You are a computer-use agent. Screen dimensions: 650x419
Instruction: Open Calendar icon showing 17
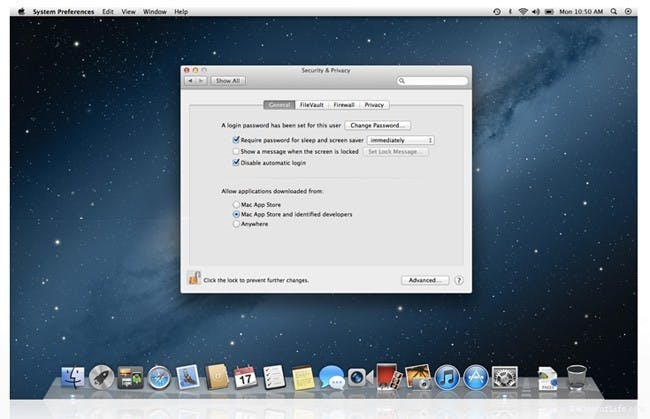[x=245, y=377]
